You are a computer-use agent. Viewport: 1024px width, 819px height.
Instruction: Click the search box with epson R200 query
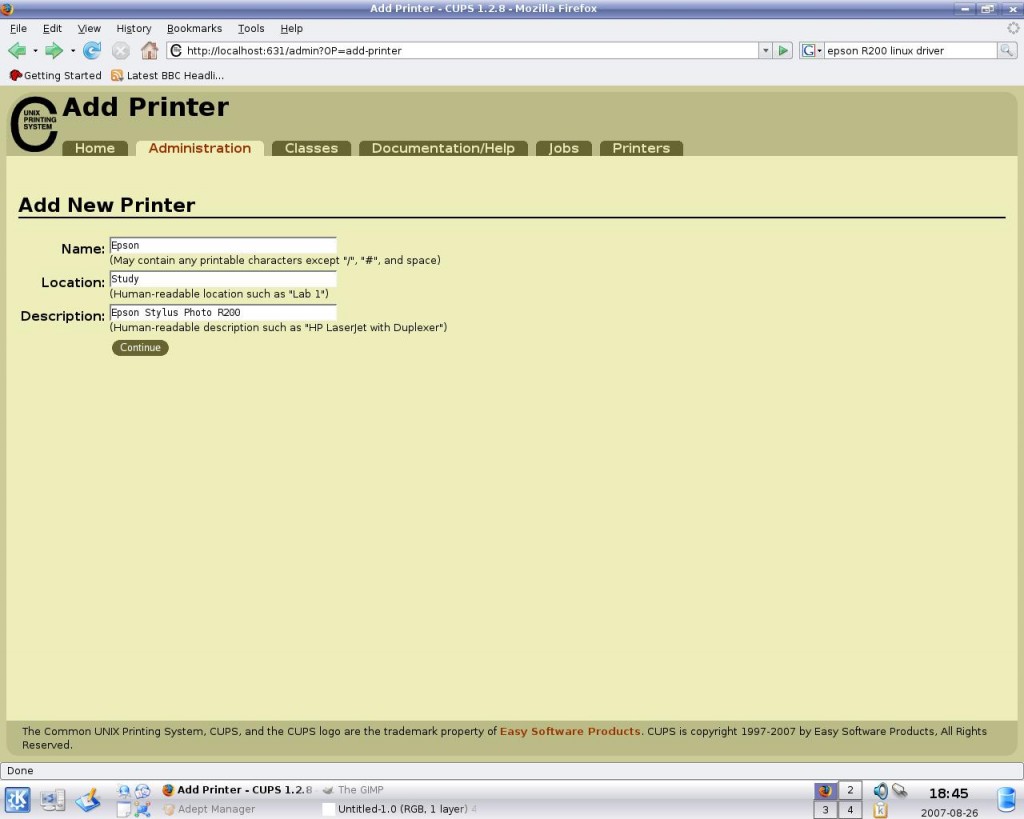pos(910,50)
